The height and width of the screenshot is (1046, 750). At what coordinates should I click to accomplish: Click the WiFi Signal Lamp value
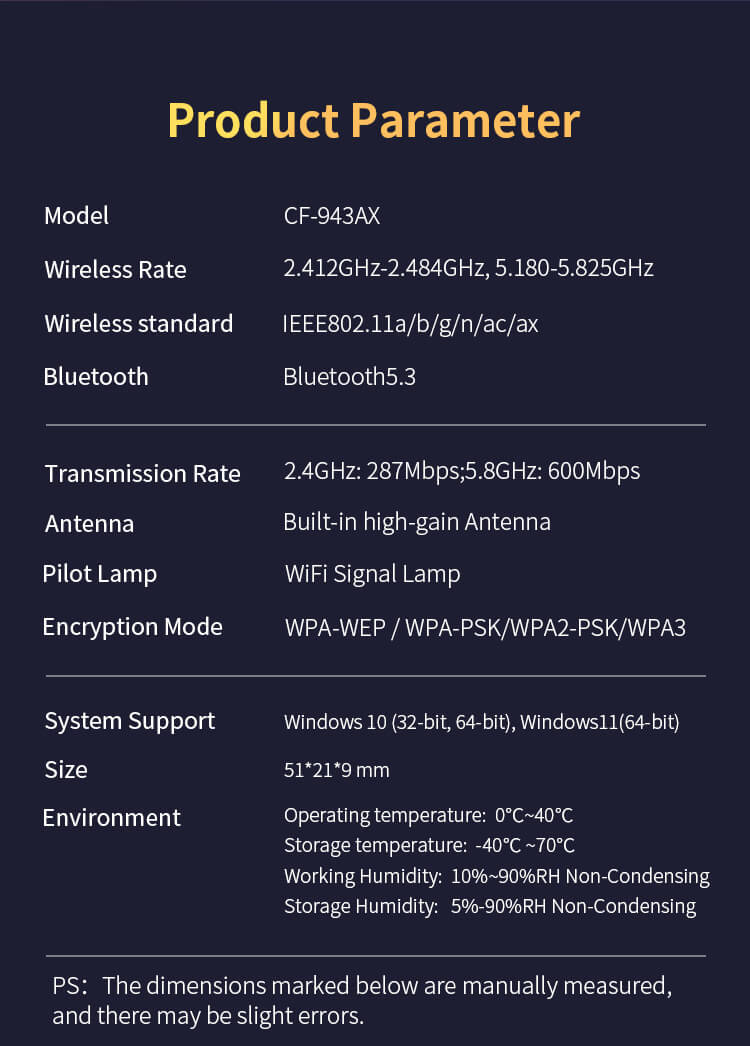tap(372, 574)
